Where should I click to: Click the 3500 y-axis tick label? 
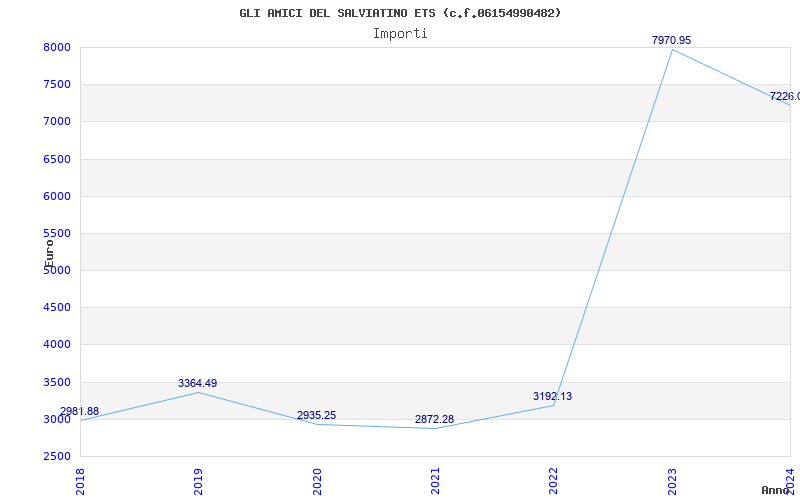point(55,382)
